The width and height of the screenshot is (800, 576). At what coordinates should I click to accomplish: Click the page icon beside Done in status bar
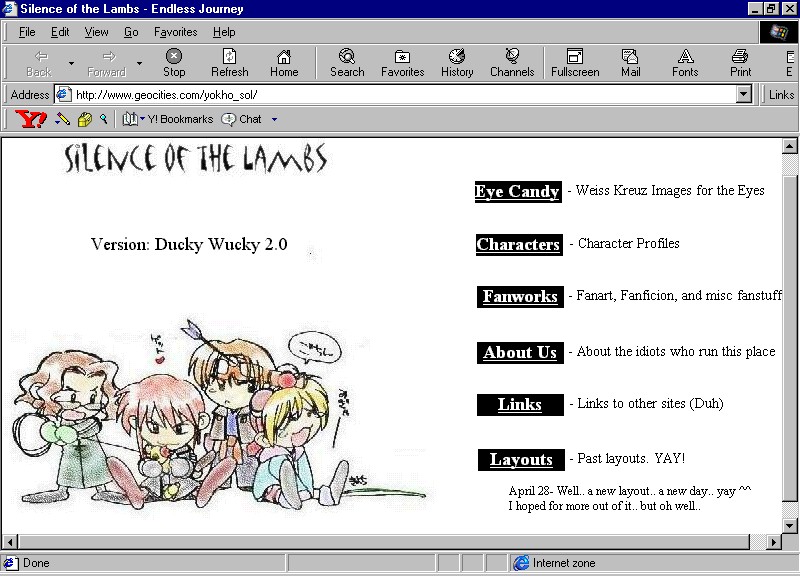point(10,563)
